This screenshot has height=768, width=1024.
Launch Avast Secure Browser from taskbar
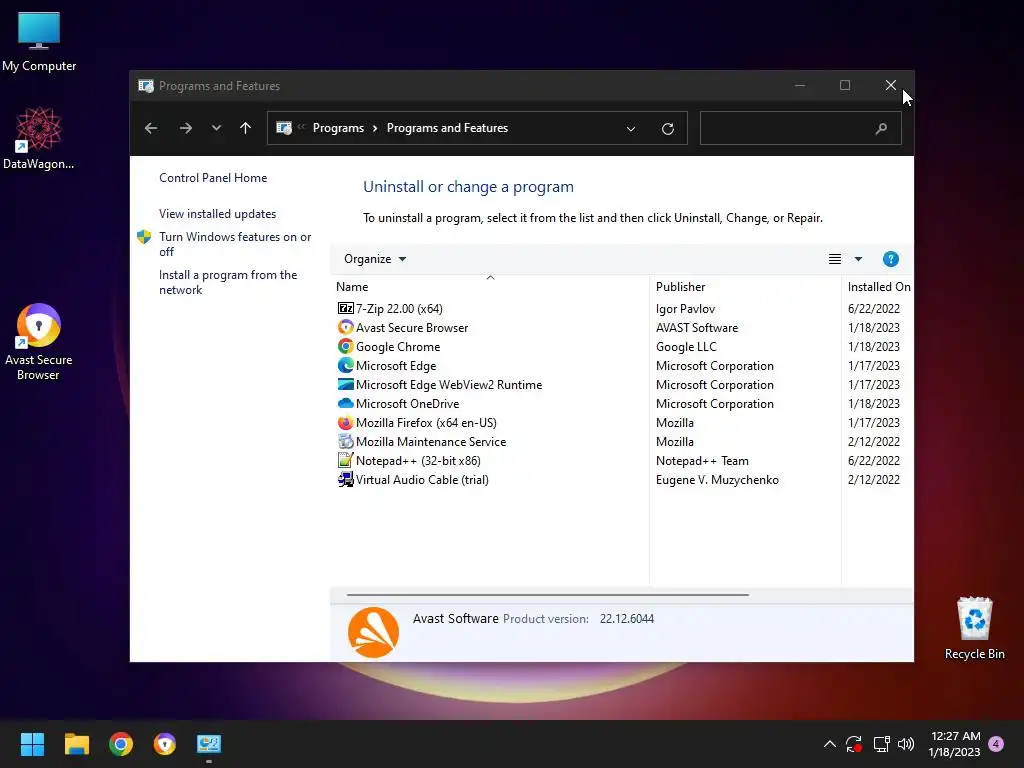165,744
